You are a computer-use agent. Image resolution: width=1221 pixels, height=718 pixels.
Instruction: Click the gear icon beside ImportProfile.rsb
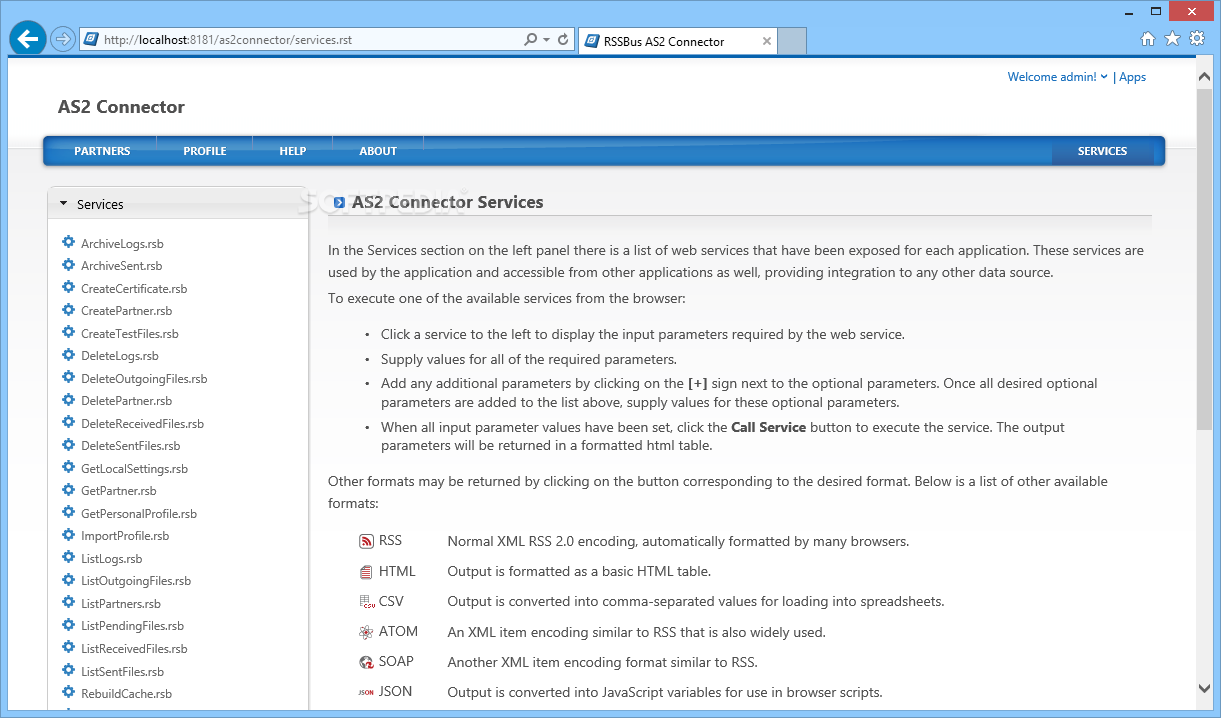68,535
